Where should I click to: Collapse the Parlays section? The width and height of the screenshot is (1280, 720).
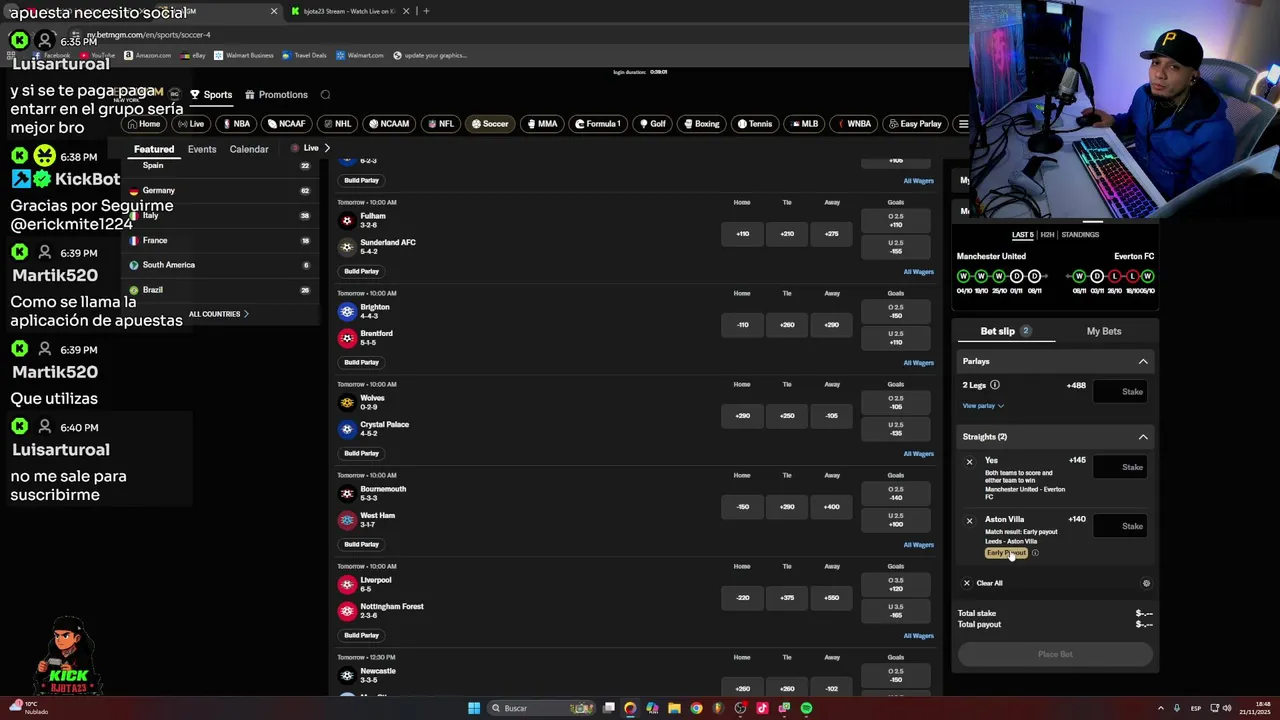click(1143, 361)
